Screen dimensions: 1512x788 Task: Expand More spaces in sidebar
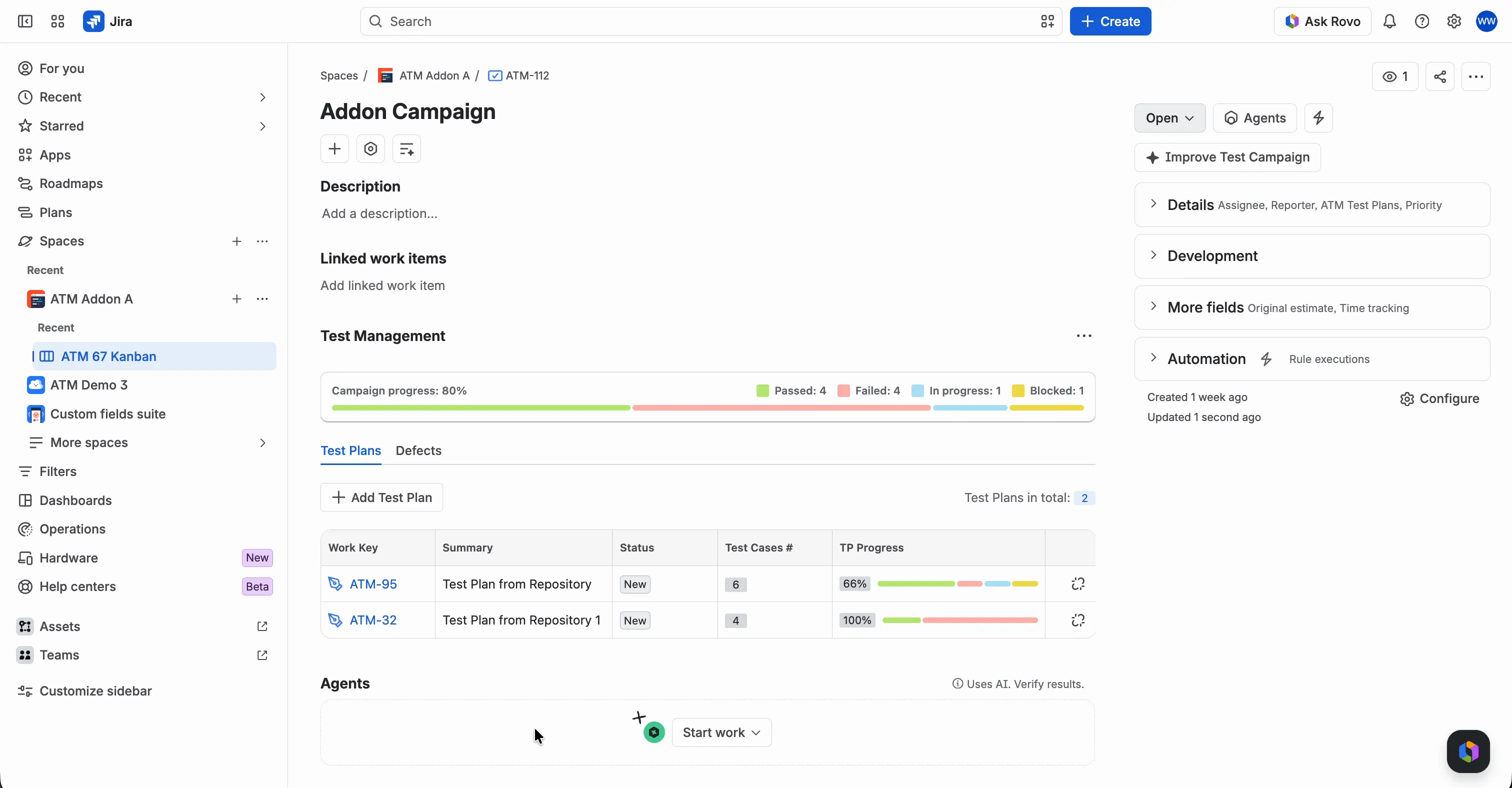[262, 443]
